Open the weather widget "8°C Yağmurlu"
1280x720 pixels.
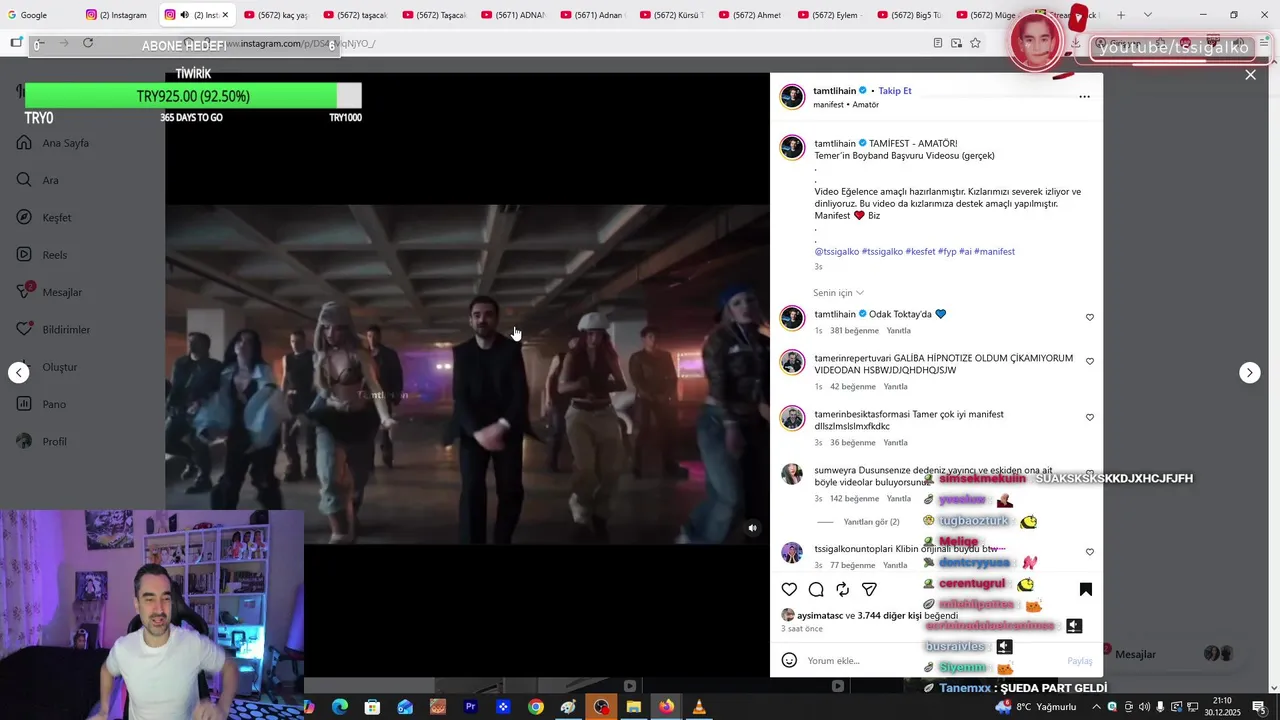(x=1035, y=707)
